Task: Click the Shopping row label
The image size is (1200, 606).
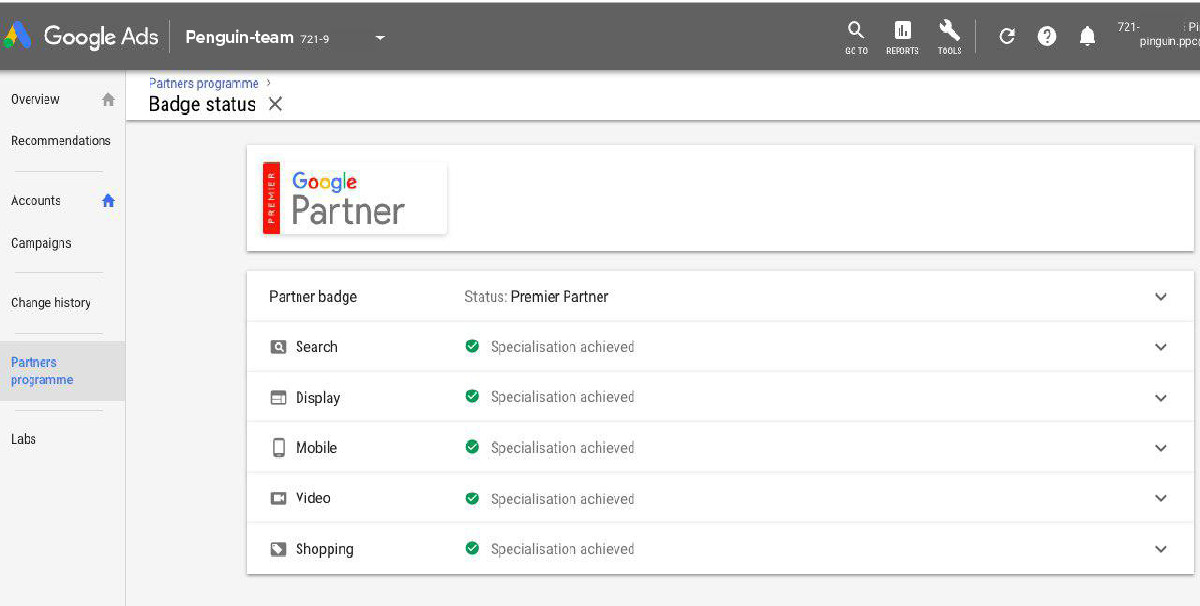Action: point(325,549)
